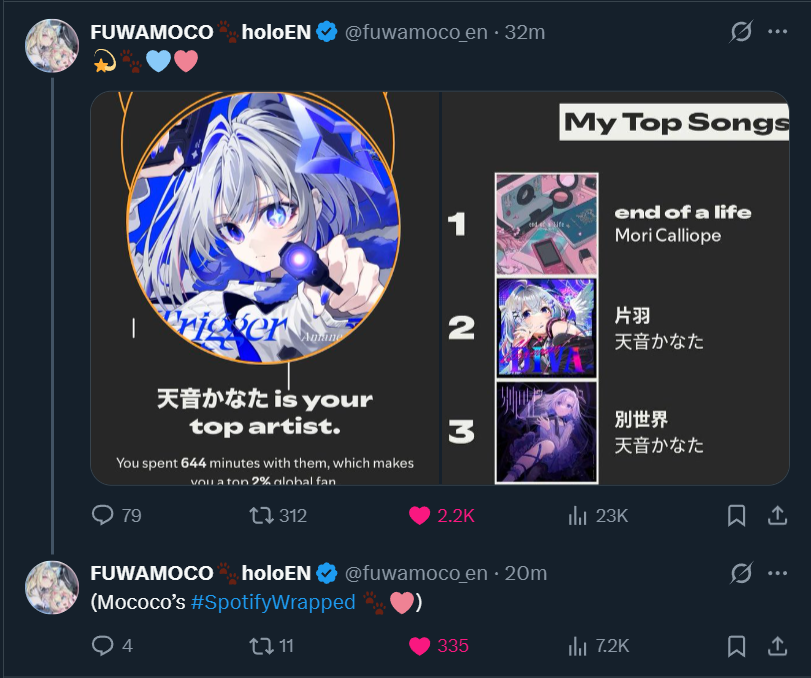This screenshot has height=678, width=811.
Task: Open the My Top Songs image
Action: pos(615,288)
